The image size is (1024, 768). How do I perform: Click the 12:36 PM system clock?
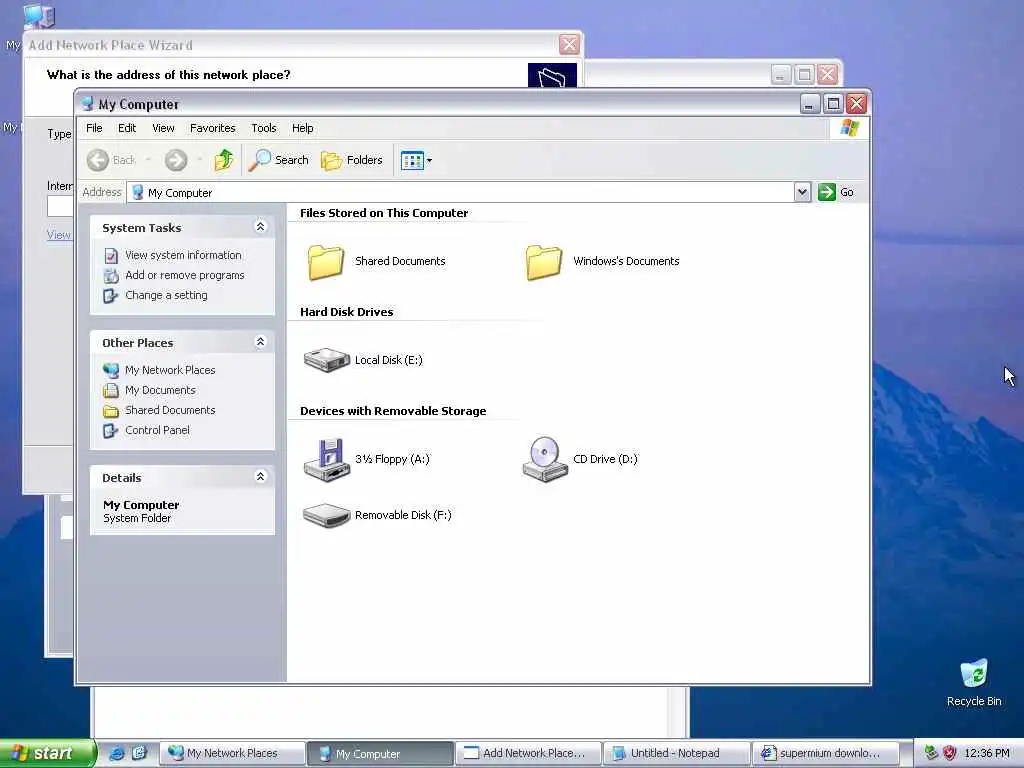[987, 754]
